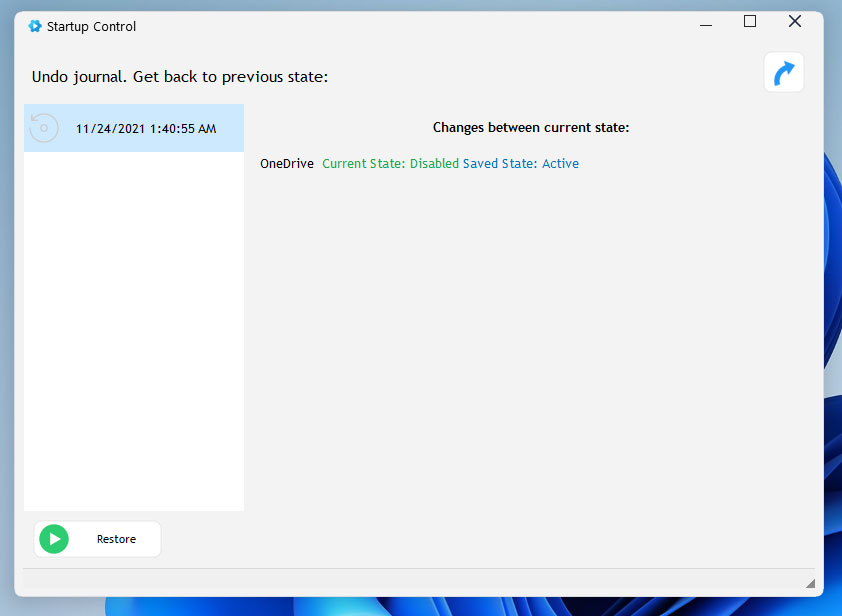
Task: Click the green play icon beside Restore
Action: (53, 539)
